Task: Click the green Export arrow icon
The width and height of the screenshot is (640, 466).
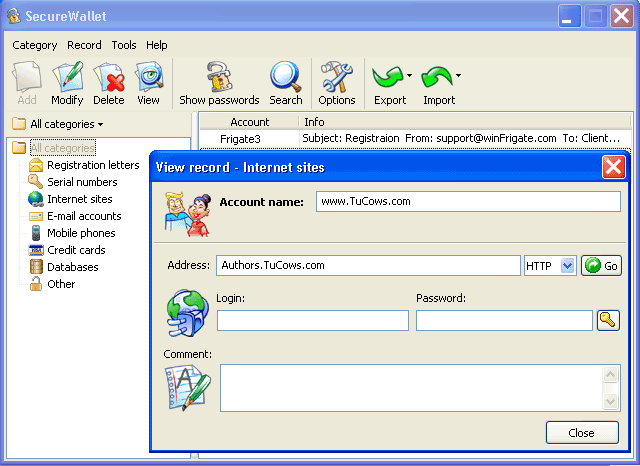Action: point(387,77)
